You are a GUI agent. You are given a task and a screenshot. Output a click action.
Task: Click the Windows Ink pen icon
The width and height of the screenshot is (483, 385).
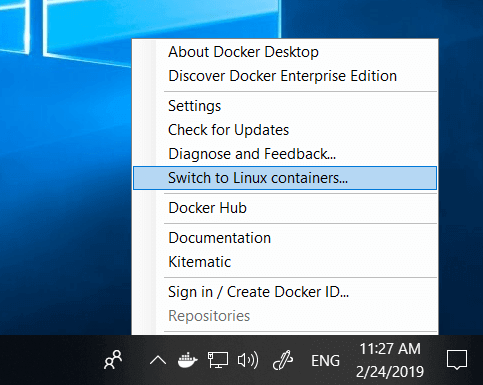click(283, 360)
